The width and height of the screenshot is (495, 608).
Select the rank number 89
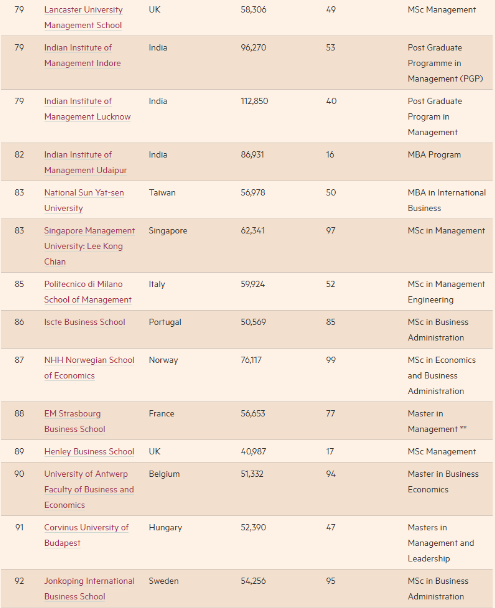click(x=19, y=452)
